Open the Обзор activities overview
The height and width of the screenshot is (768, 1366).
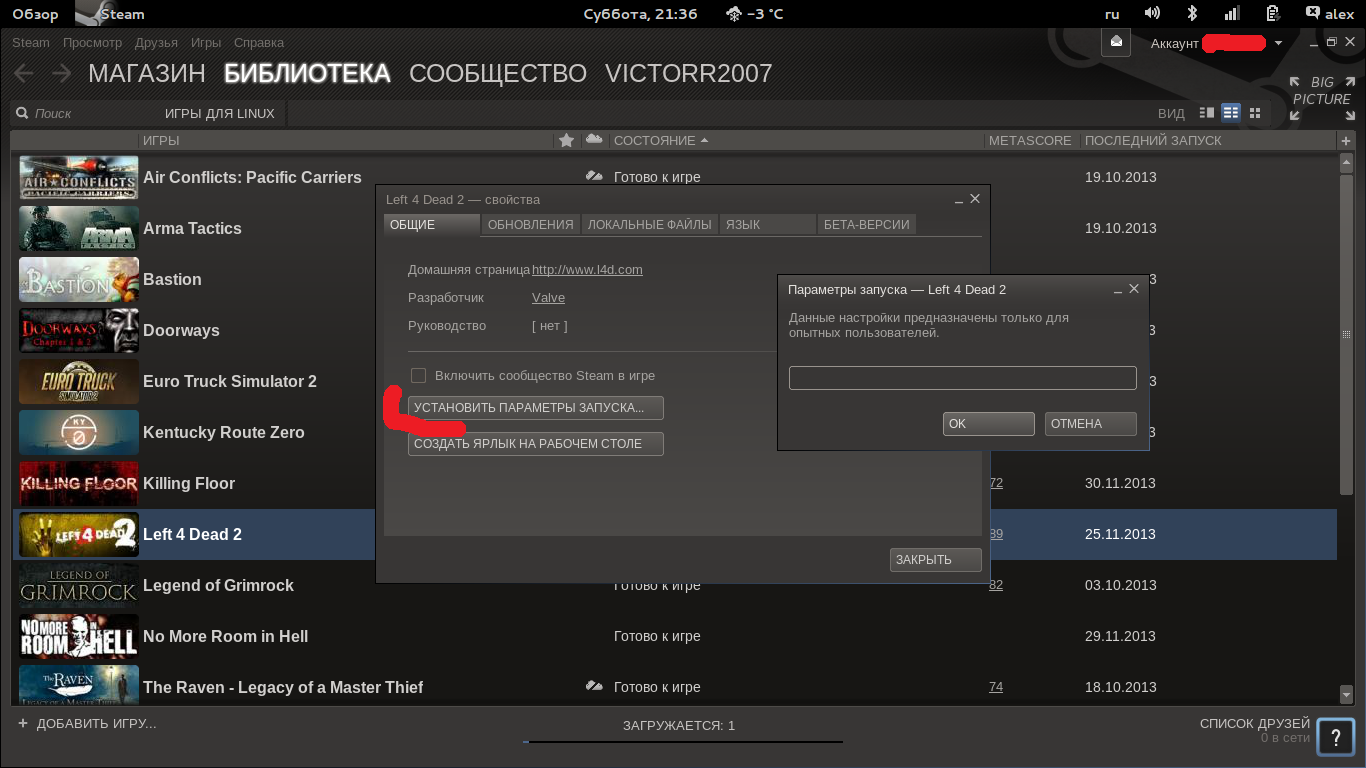35,14
